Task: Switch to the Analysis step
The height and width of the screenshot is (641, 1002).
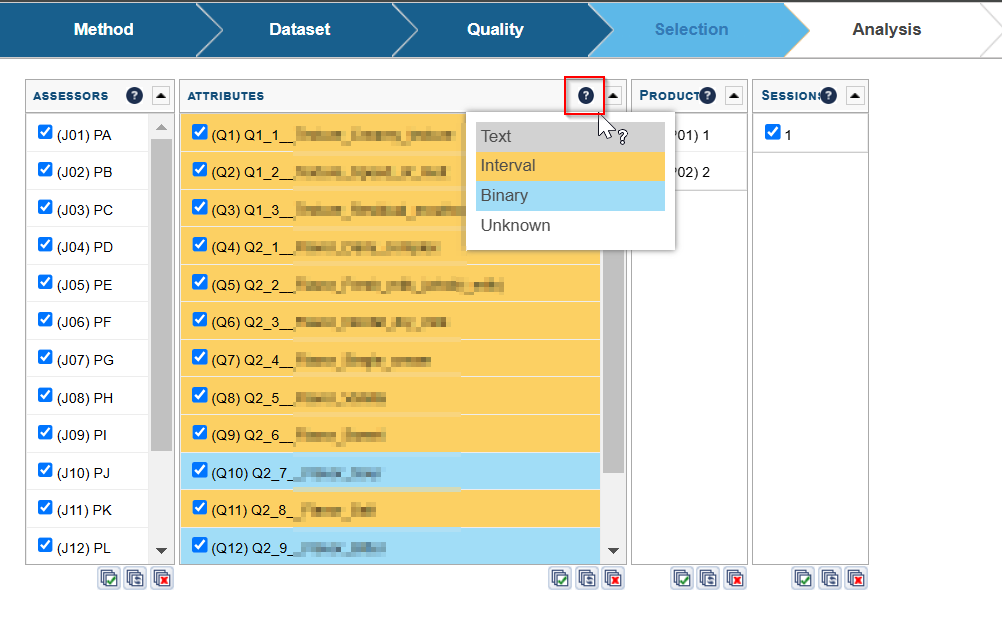Action: (x=886, y=29)
